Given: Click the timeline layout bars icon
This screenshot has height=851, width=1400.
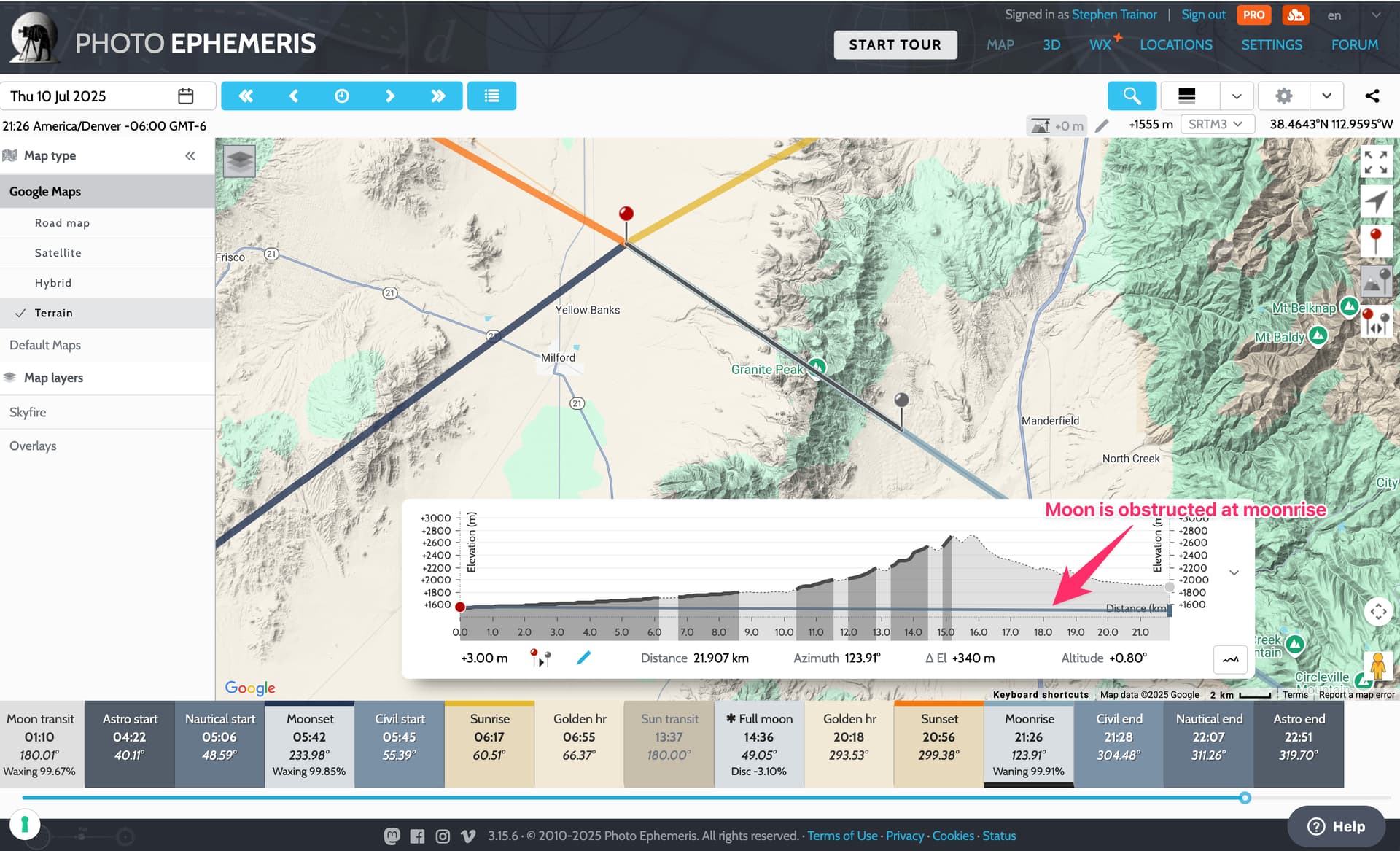Looking at the screenshot, I should pyautogui.click(x=1187, y=96).
